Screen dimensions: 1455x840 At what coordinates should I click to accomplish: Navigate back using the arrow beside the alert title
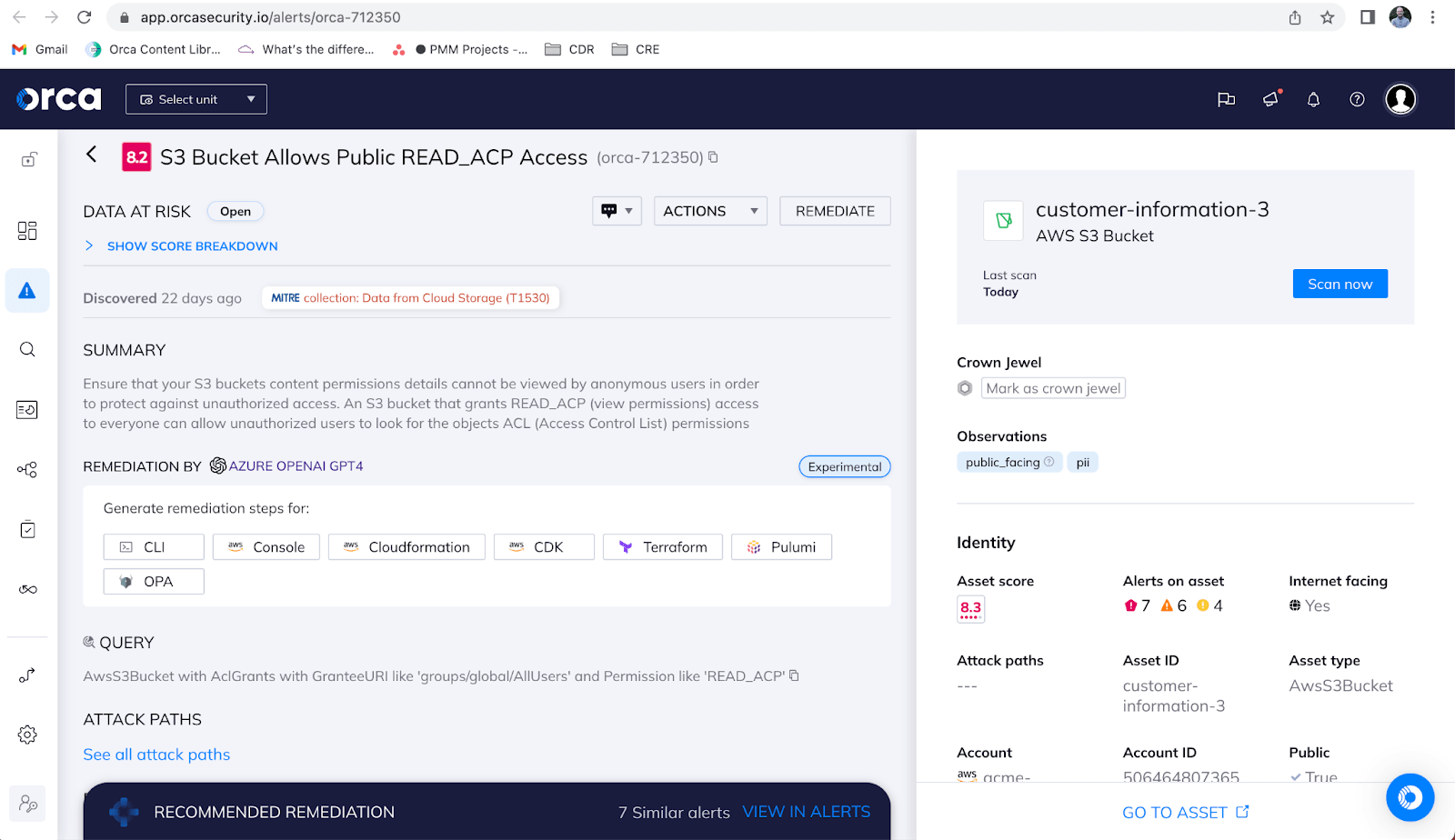pyautogui.click(x=91, y=155)
